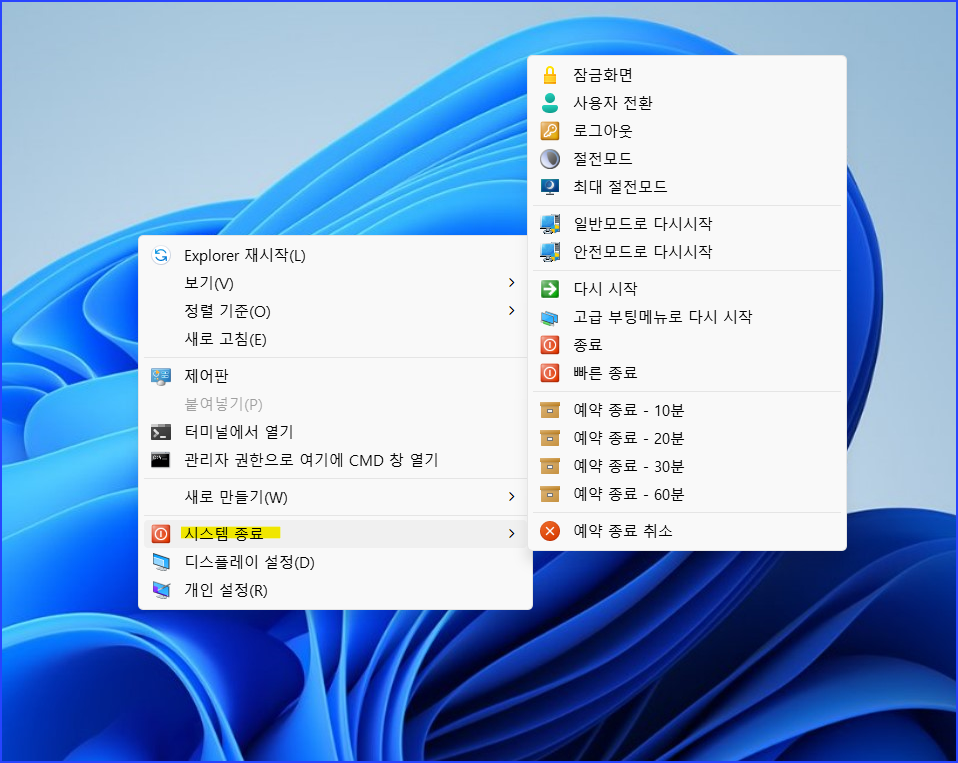Screen dimensions: 958x763
Task: Choose 잠금화면 in the submenu
Action: click(687, 75)
